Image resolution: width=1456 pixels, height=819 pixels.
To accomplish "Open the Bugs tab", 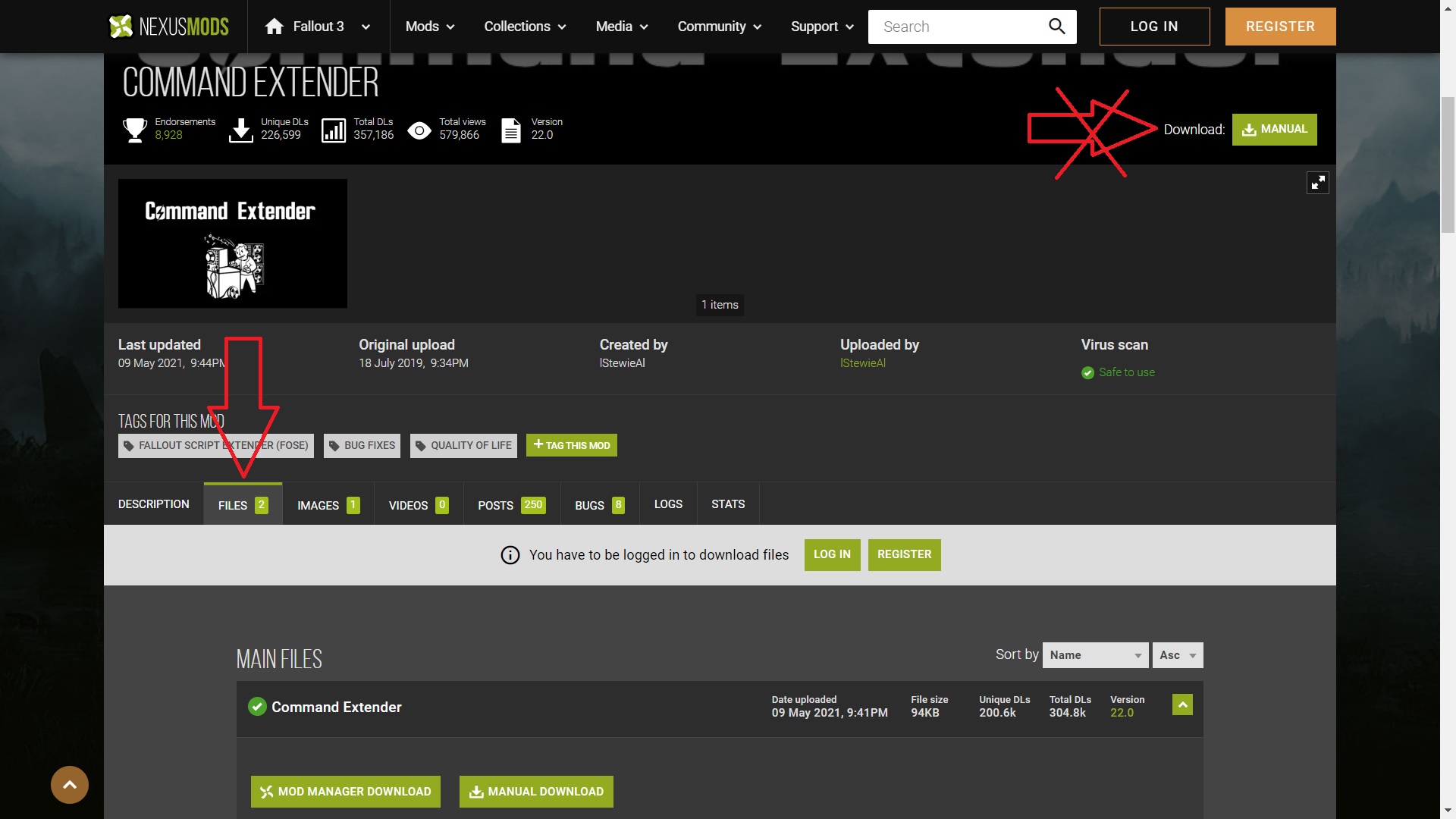I will [600, 505].
